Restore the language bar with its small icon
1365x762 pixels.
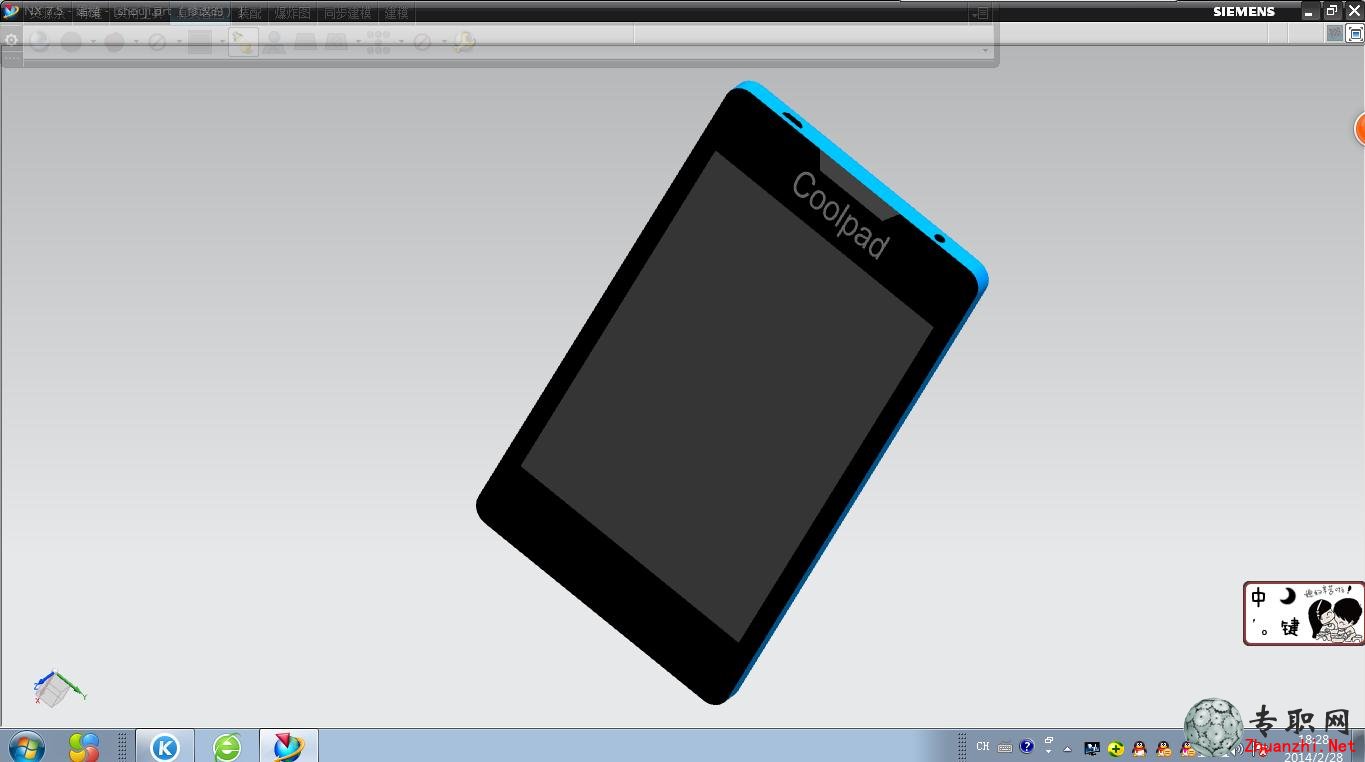pyautogui.click(x=1049, y=741)
